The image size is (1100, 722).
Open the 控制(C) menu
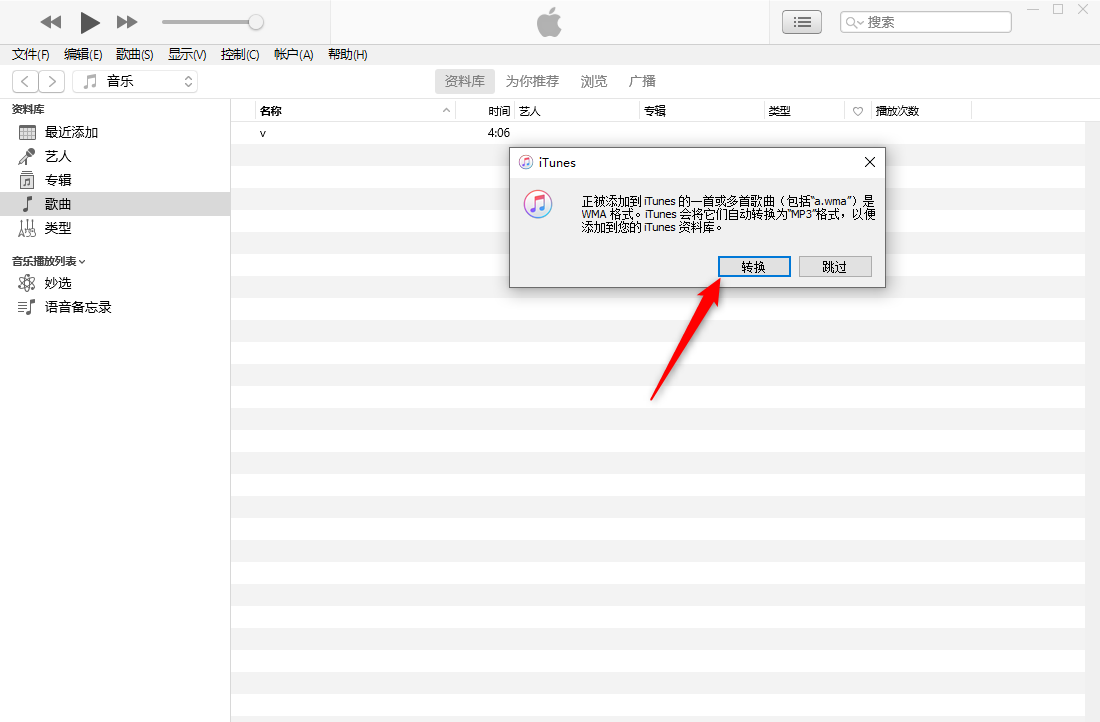[240, 55]
